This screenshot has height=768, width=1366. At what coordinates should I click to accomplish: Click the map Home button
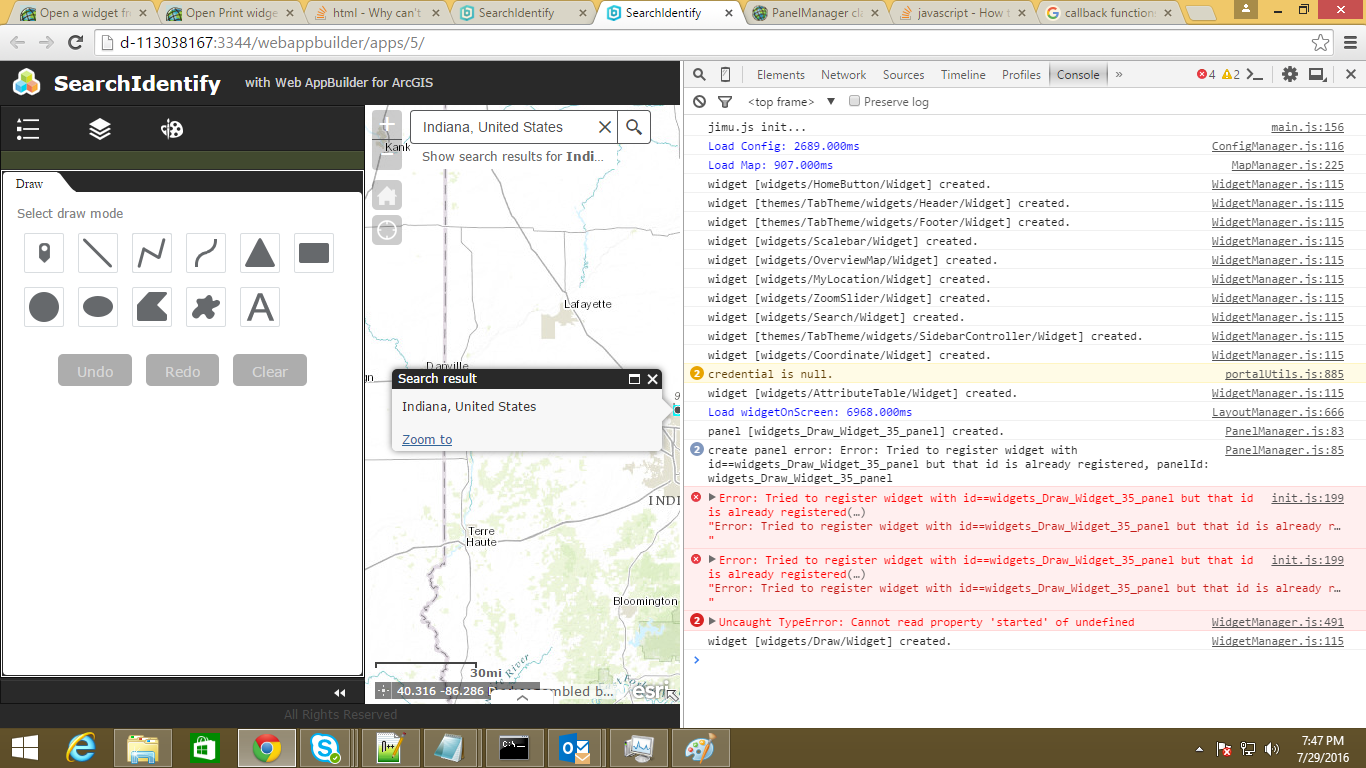(x=387, y=196)
